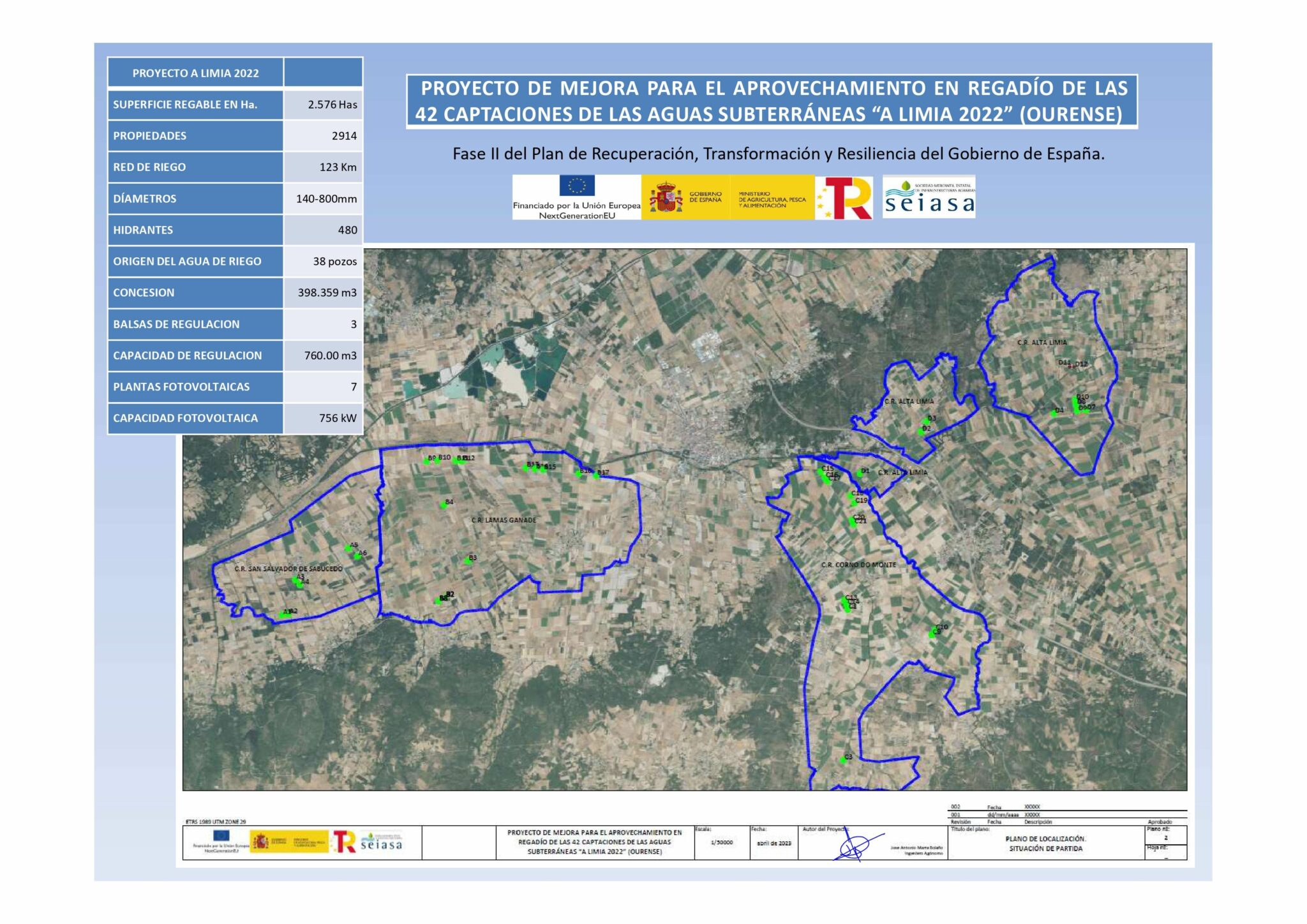Click the northeastern 'C.R. ALTA LIMIA' label near D12
This screenshot has width=1307, height=924.
1042,343
